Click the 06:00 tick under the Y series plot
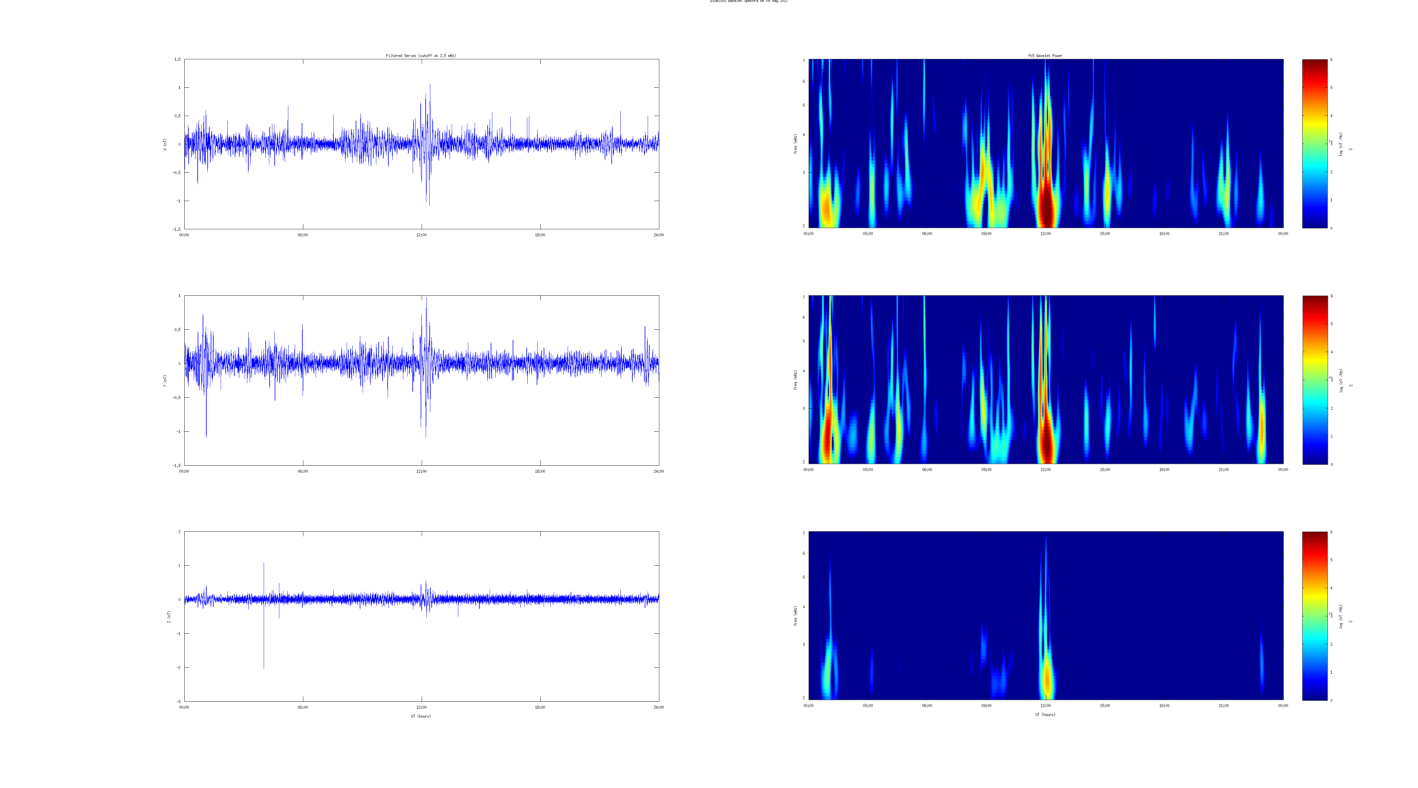1418x788 pixels. (303, 471)
